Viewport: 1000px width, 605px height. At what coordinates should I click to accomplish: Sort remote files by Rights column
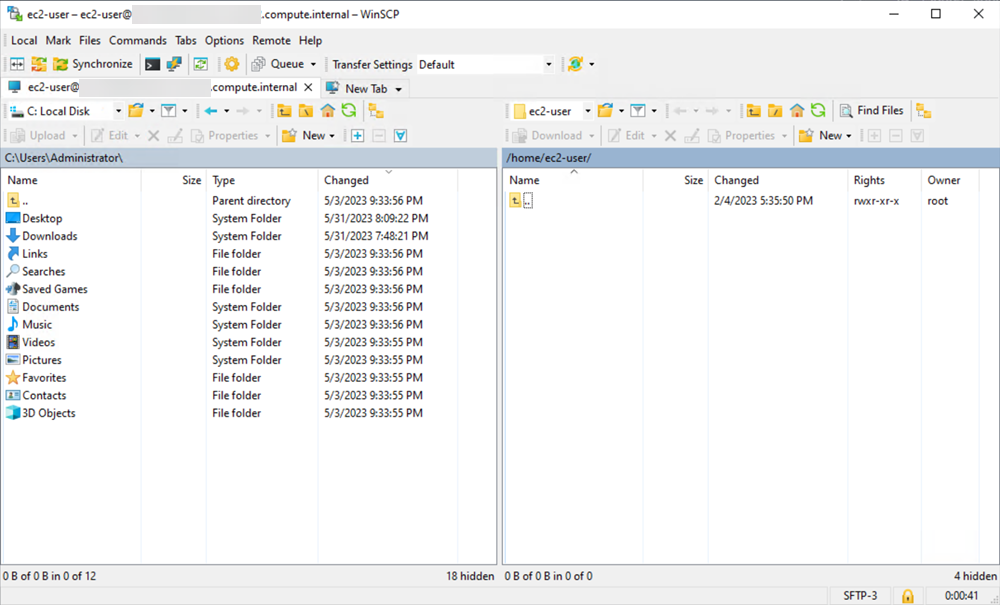tap(884, 180)
